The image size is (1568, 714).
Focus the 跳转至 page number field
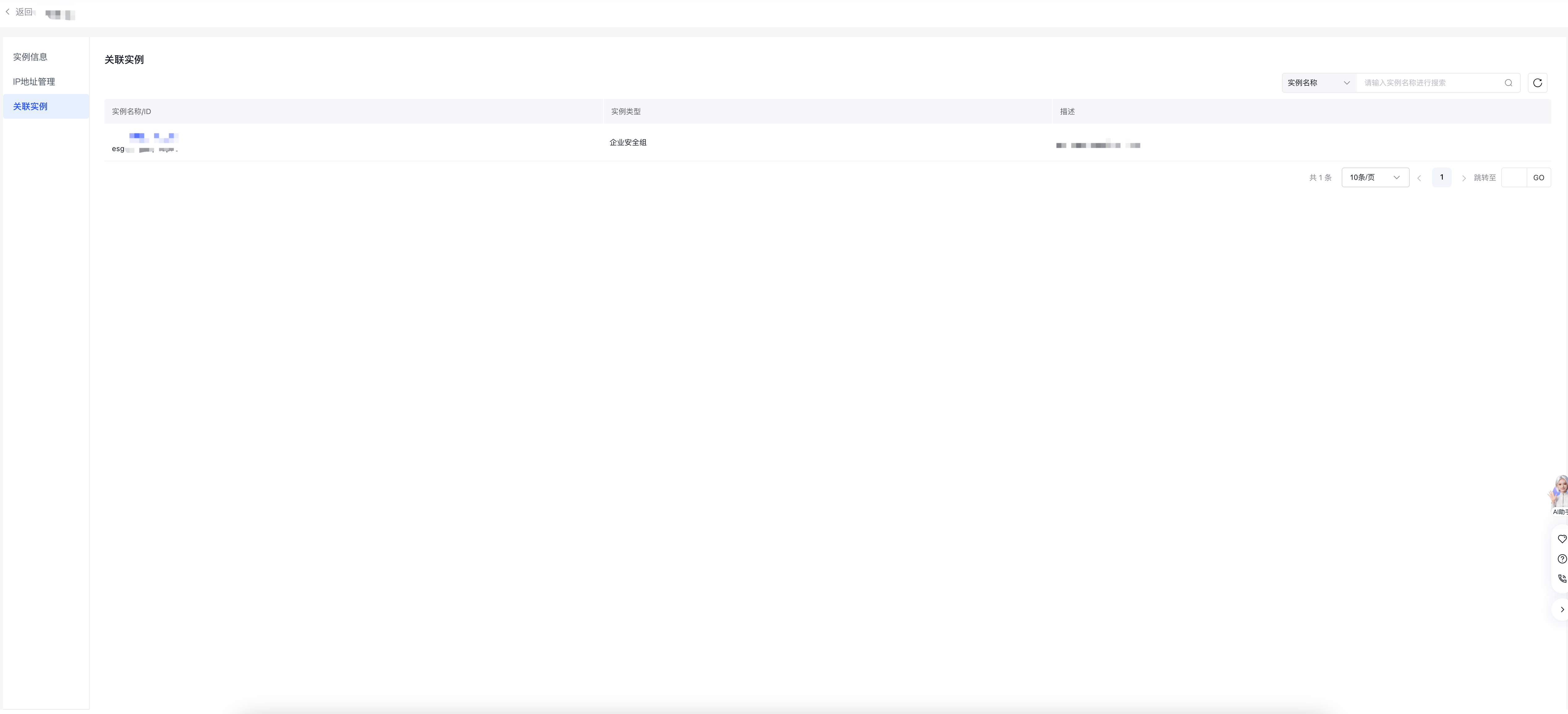click(x=1514, y=178)
